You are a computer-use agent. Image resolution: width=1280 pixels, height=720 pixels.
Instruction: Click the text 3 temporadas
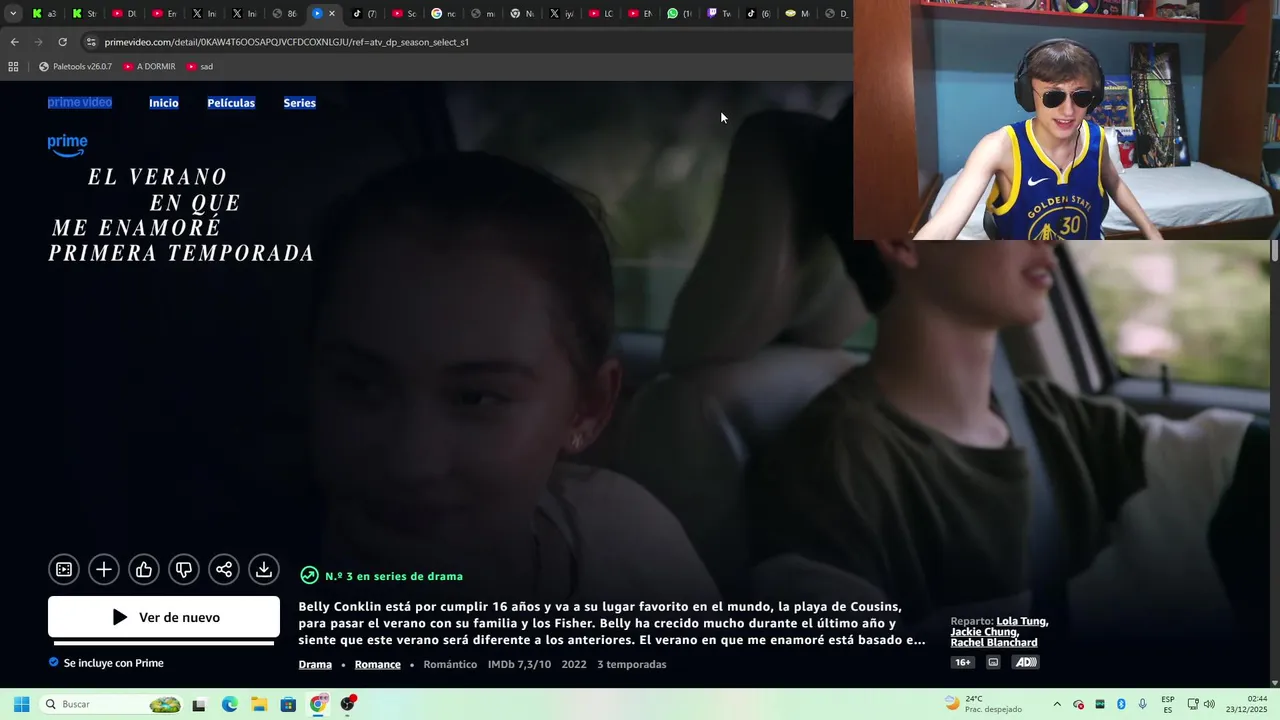pyautogui.click(x=632, y=664)
